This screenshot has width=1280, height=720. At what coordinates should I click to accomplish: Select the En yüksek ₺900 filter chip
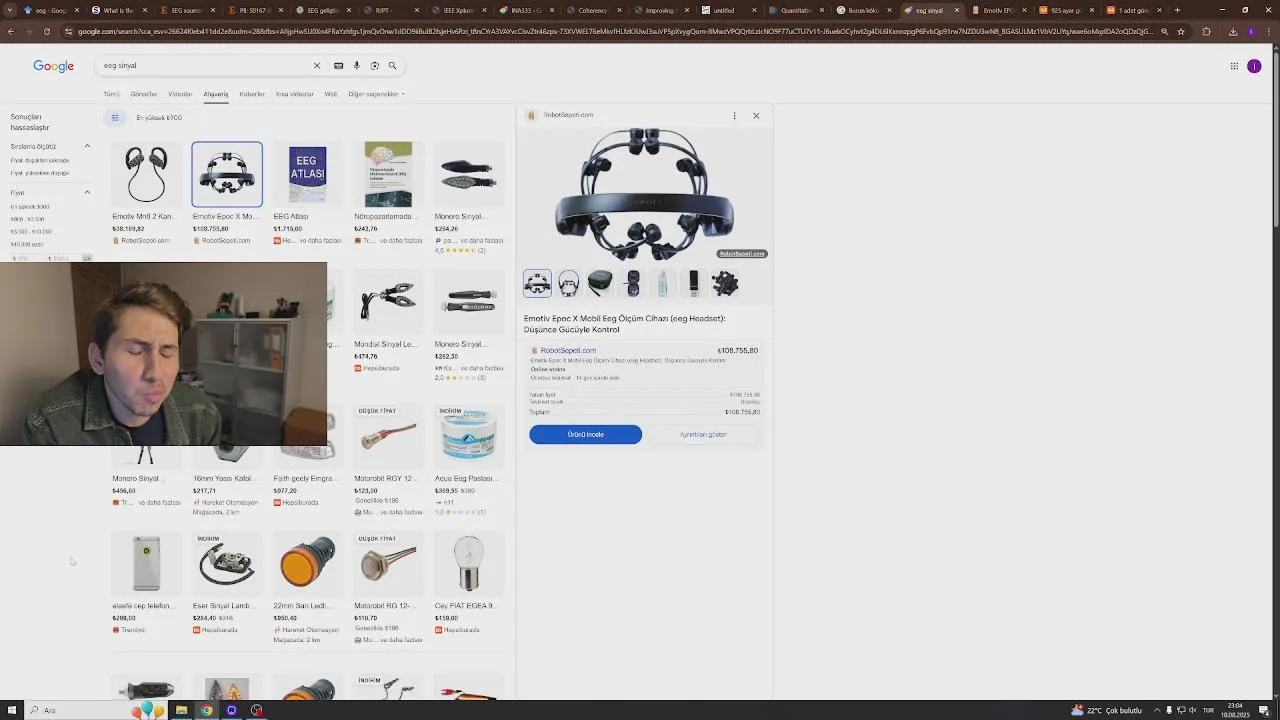(159, 118)
